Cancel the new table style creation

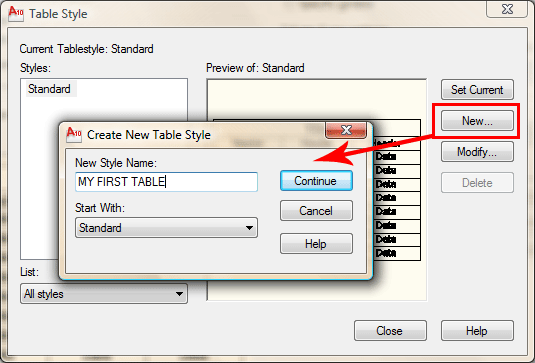[x=316, y=210]
